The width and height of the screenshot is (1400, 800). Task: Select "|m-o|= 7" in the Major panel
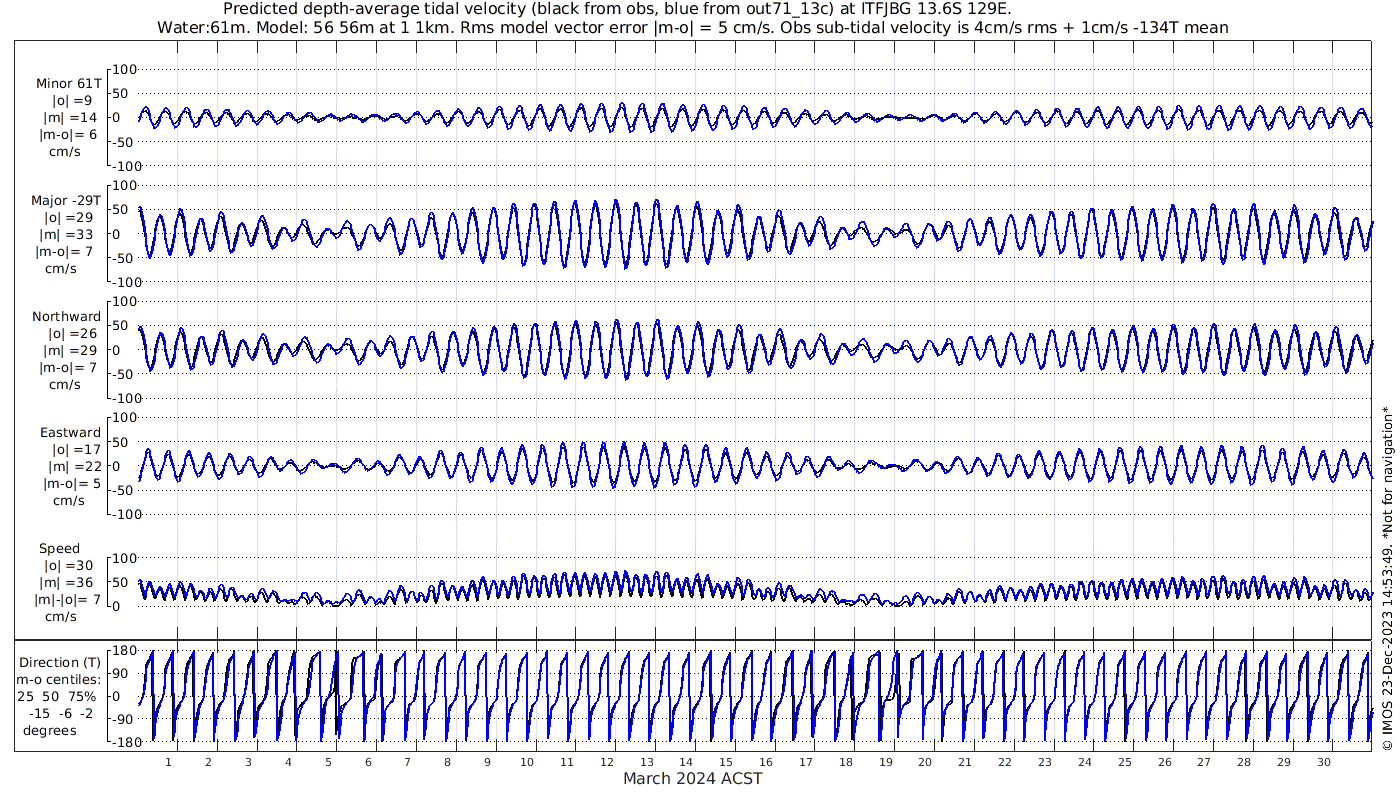click(65, 252)
